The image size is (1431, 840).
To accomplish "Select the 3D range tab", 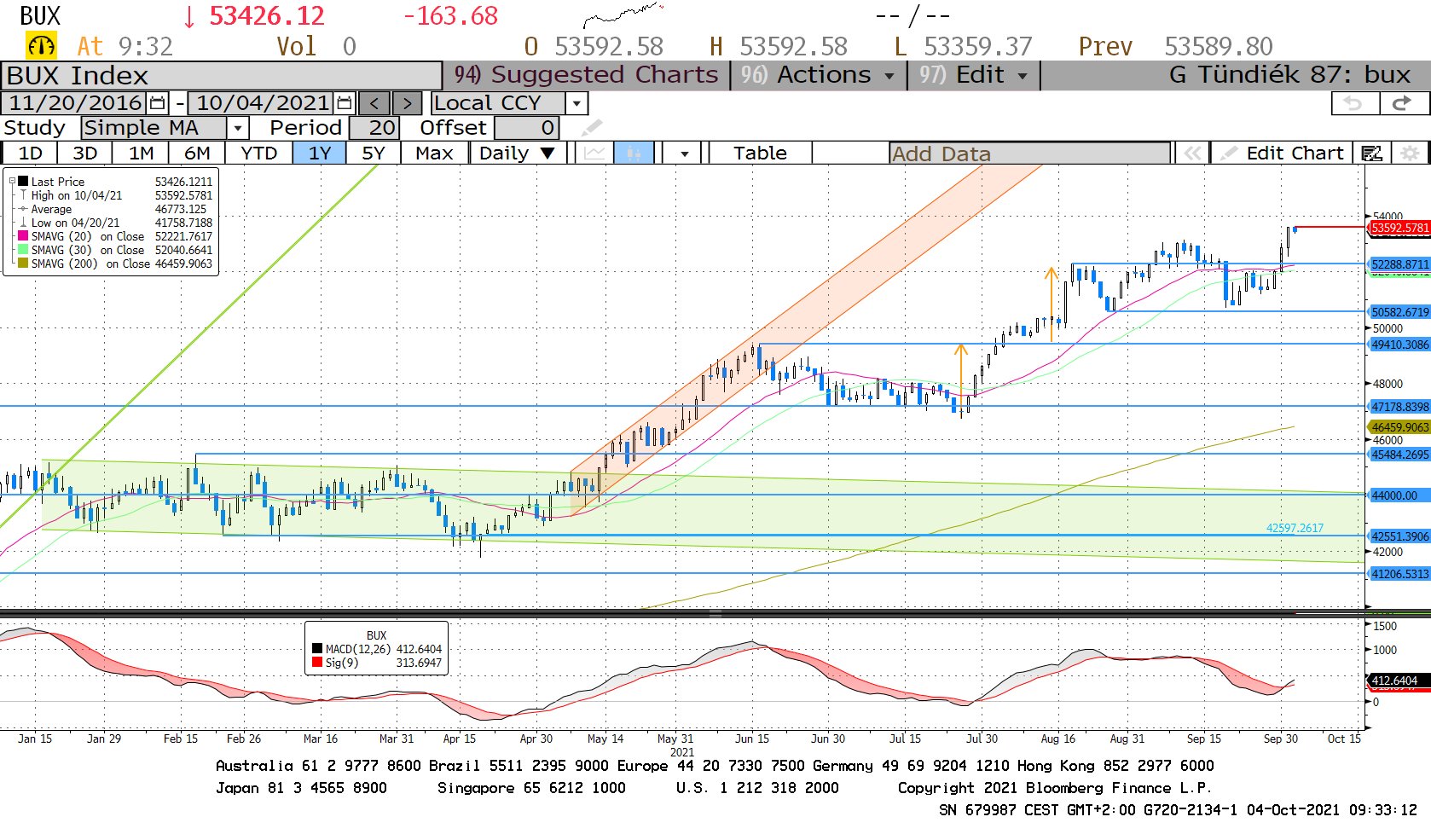I will click(x=84, y=153).
